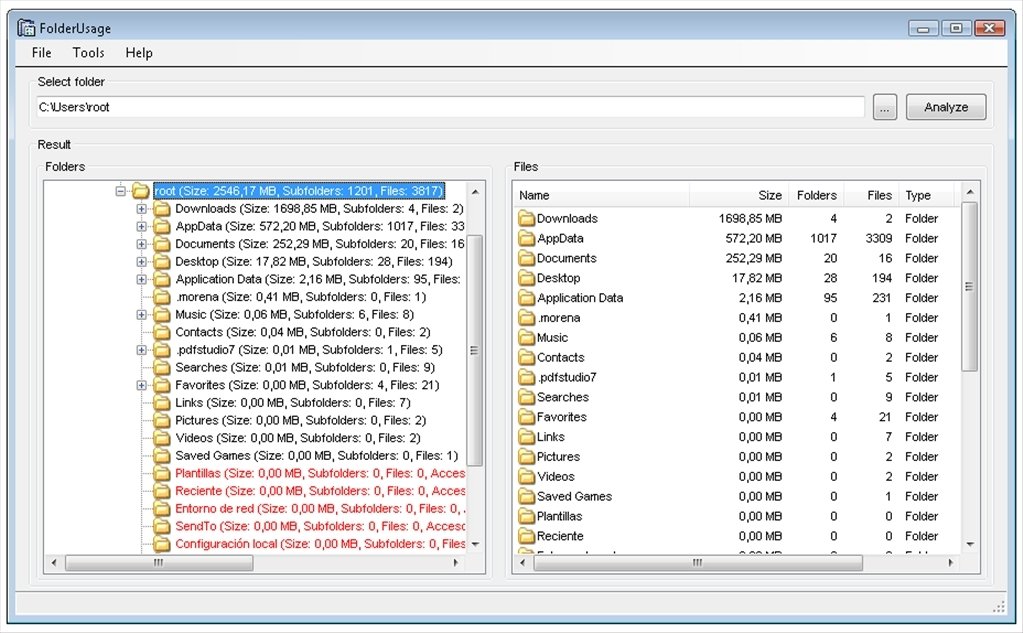The width and height of the screenshot is (1023, 633).
Task: Click the browse folder button with ellipsis
Action: click(x=885, y=107)
